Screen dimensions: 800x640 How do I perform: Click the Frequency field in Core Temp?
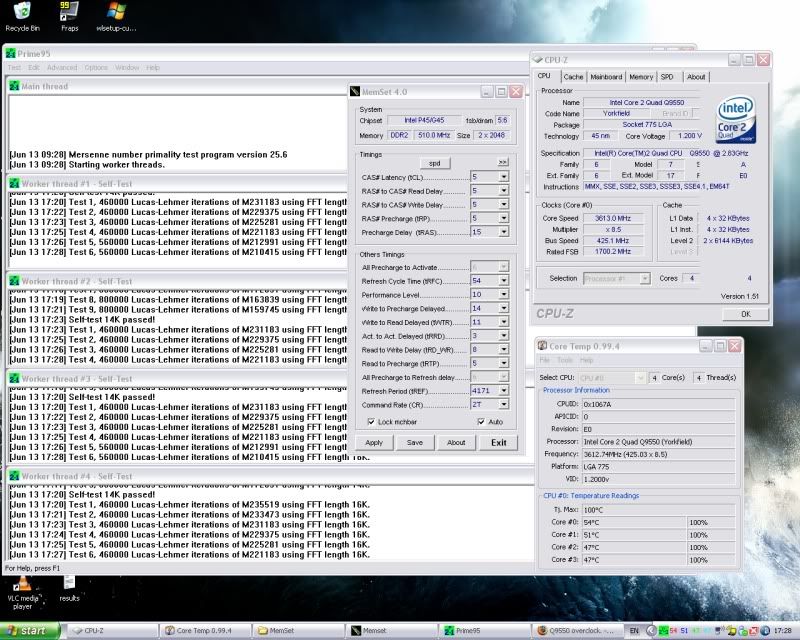click(659, 454)
